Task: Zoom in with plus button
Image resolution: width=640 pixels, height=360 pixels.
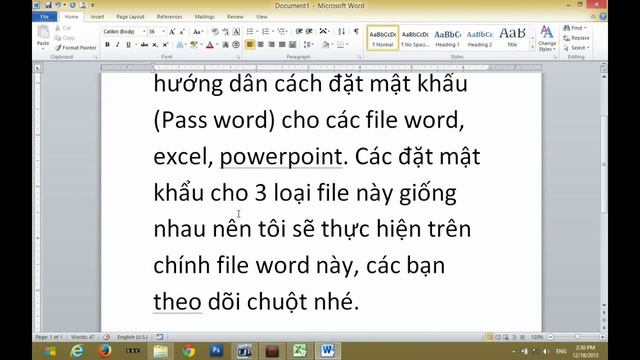Action: (x=602, y=337)
